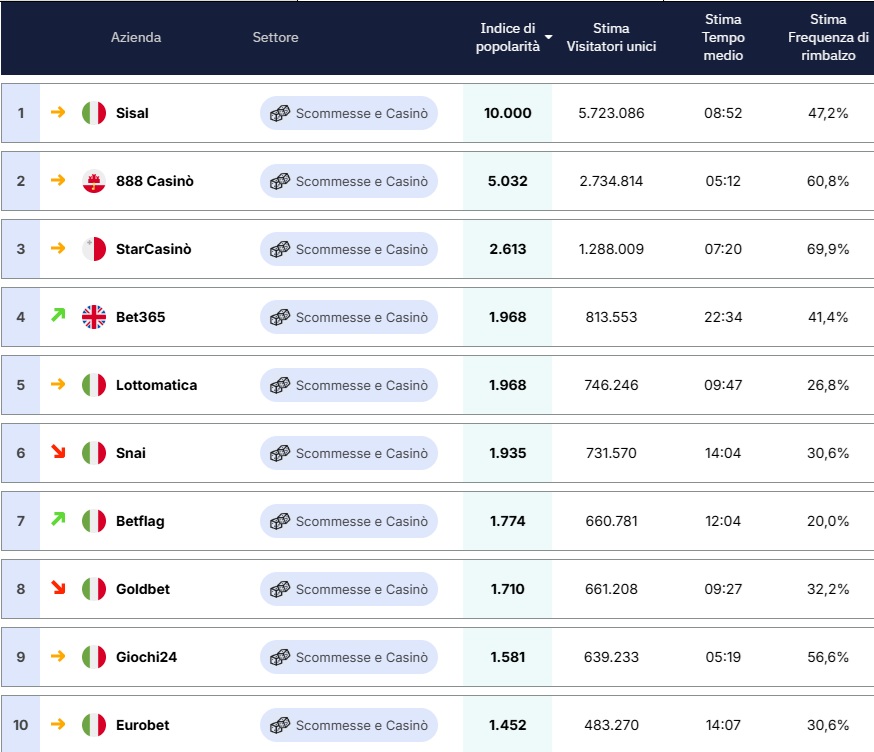The width and height of the screenshot is (874, 752).
Task: Click the Malta flag next to StarCasinò
Action: 94,249
